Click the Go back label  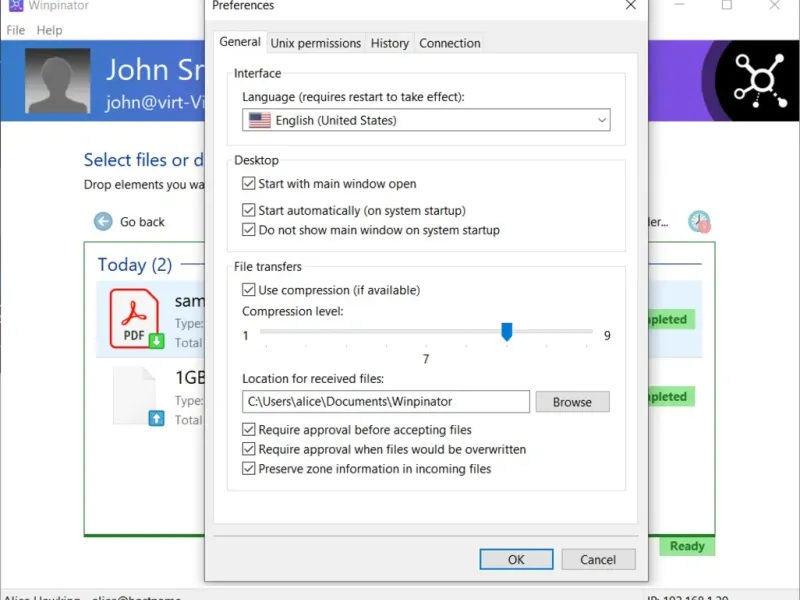(142, 222)
